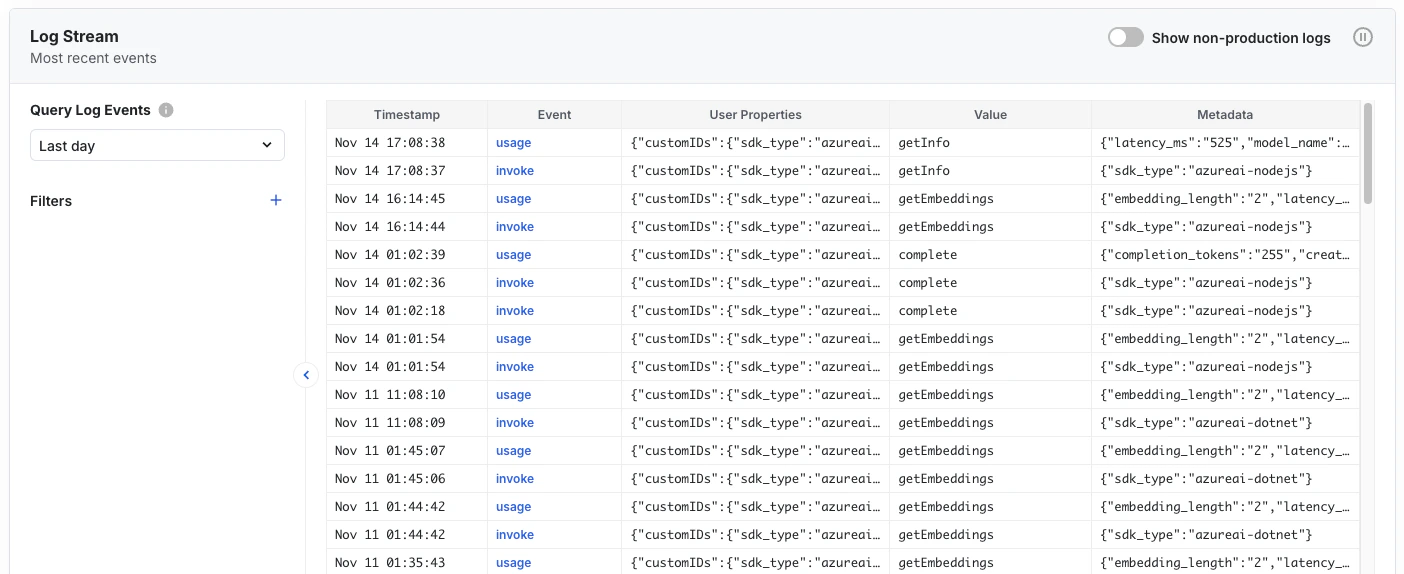Open invoke event at Nov 14 17:08:37
Image resolution: width=1404 pixels, height=574 pixels.
point(515,171)
